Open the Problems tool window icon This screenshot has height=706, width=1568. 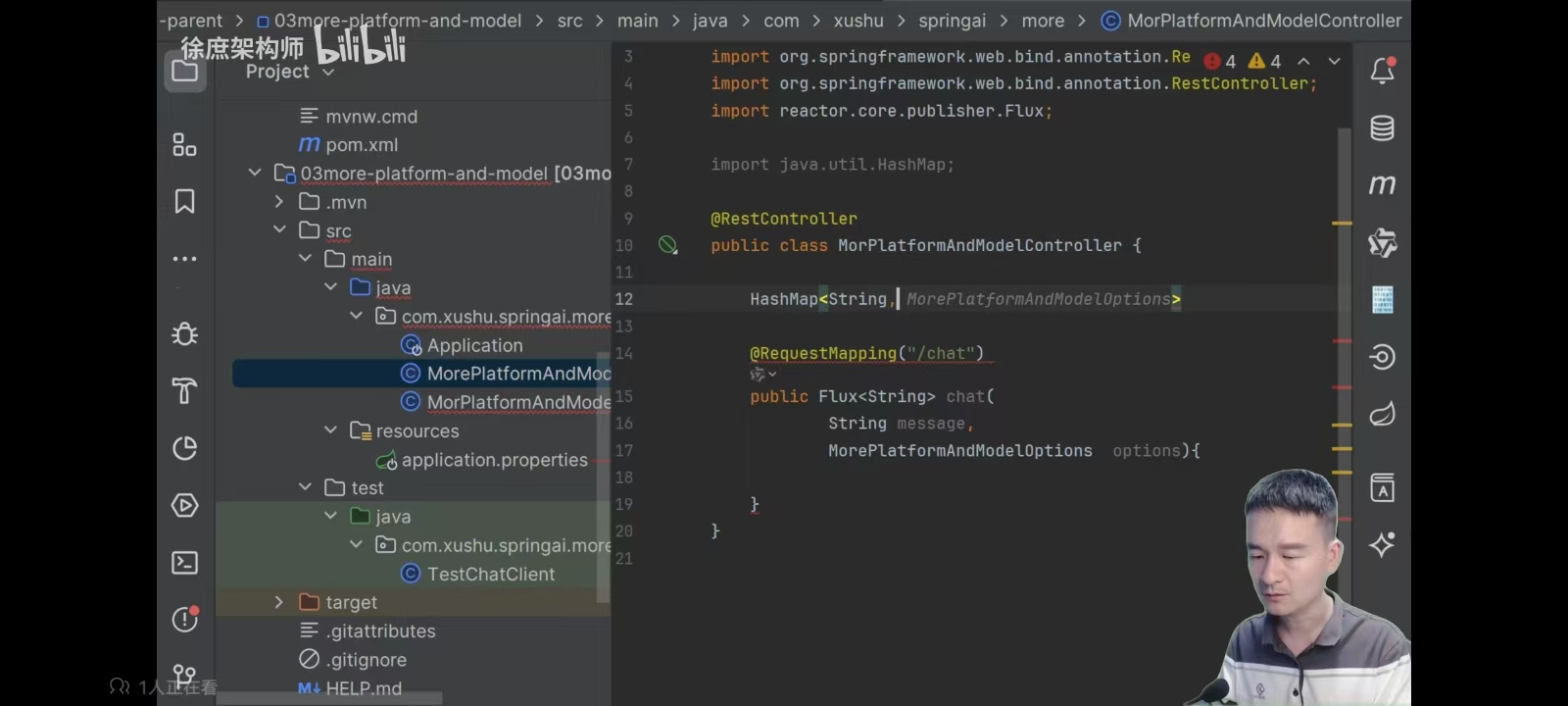point(184,619)
